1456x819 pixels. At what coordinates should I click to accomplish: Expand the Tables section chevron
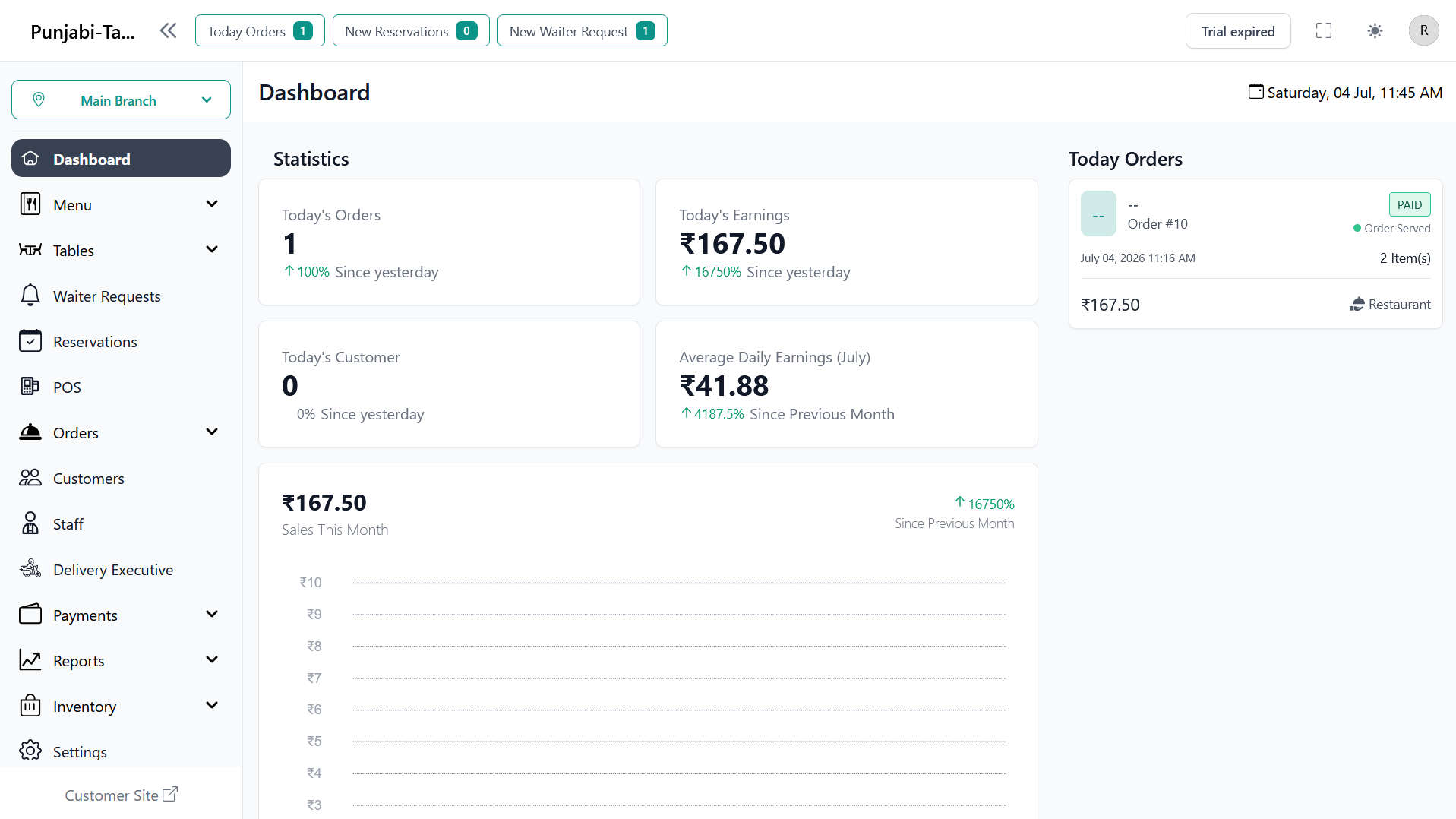pos(212,249)
